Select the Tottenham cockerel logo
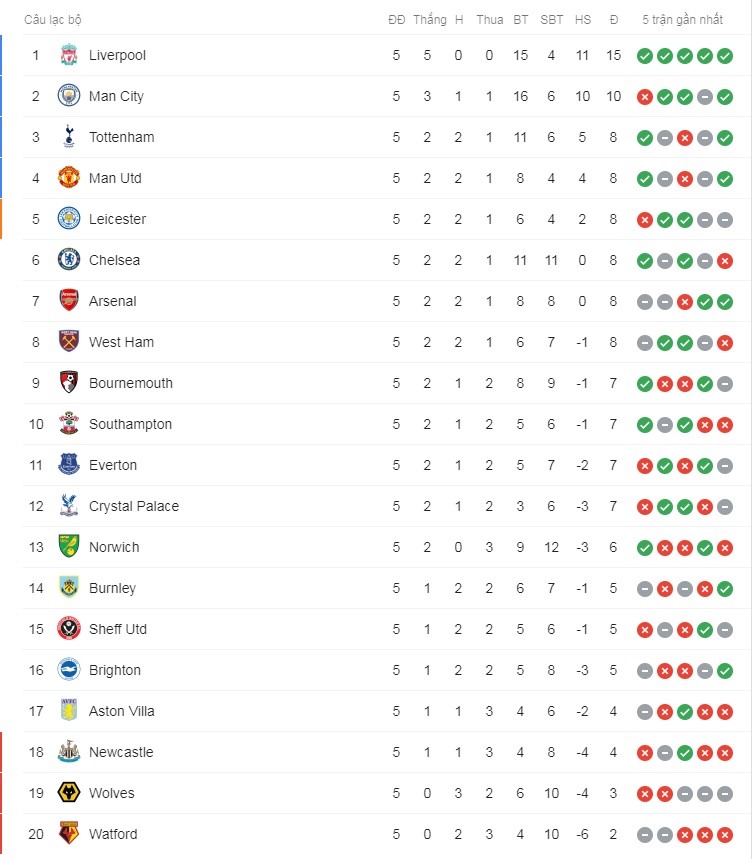 (x=68, y=137)
